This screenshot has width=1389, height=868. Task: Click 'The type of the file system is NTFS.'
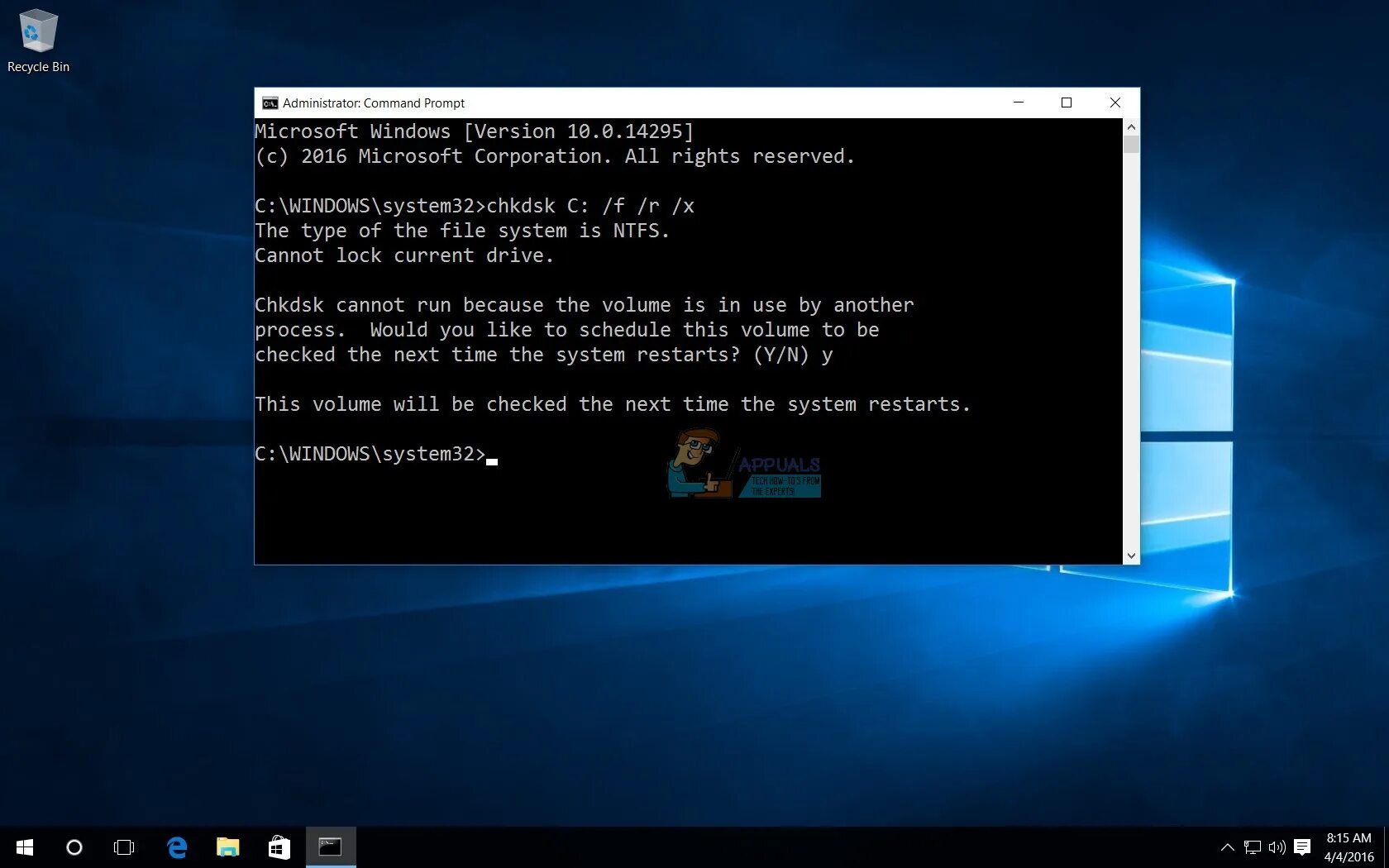[461, 231]
